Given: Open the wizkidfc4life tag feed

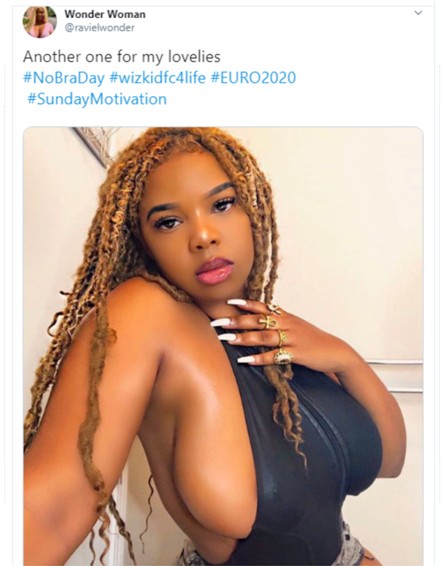Looking at the screenshot, I should [157, 78].
